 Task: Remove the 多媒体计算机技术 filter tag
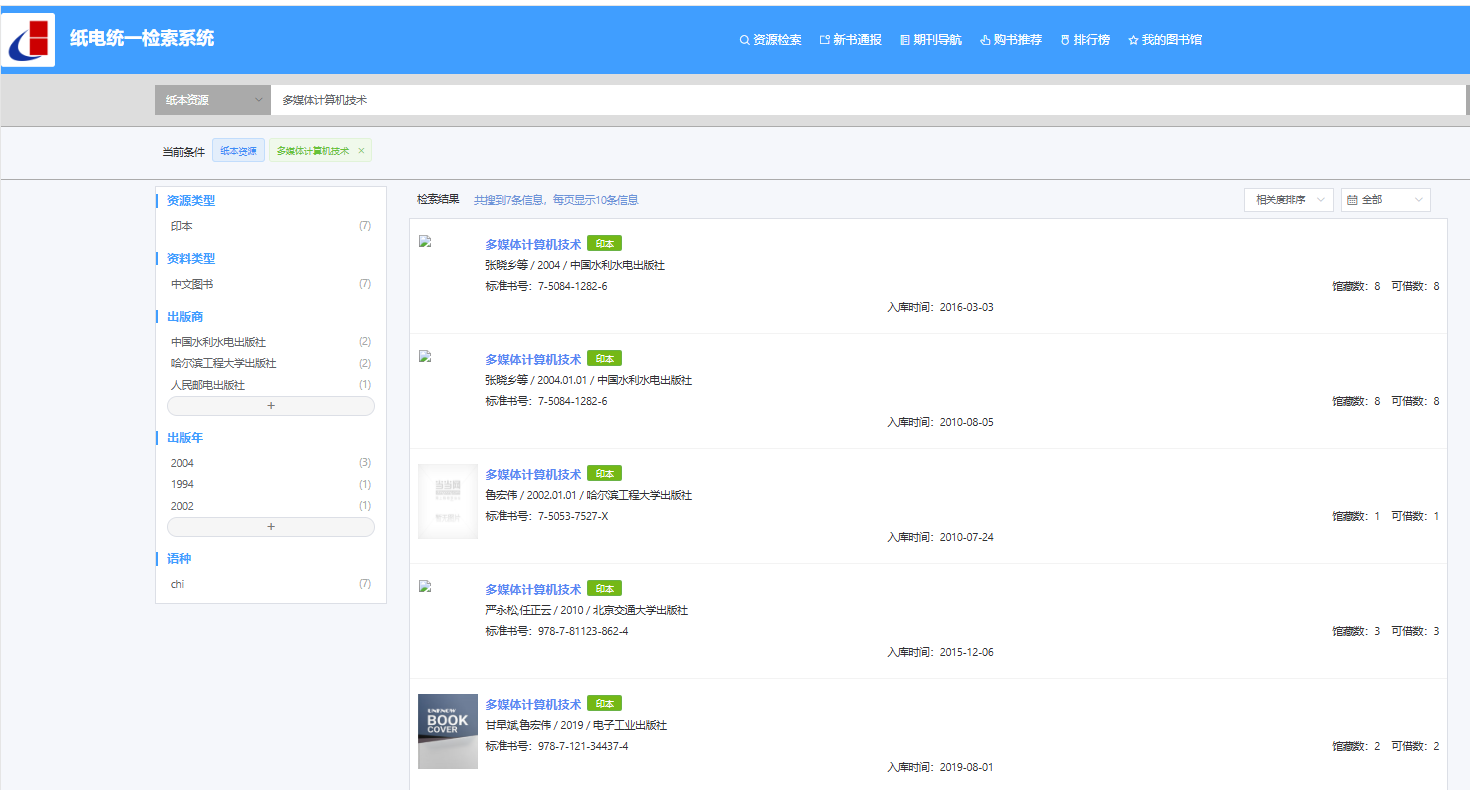click(x=361, y=151)
